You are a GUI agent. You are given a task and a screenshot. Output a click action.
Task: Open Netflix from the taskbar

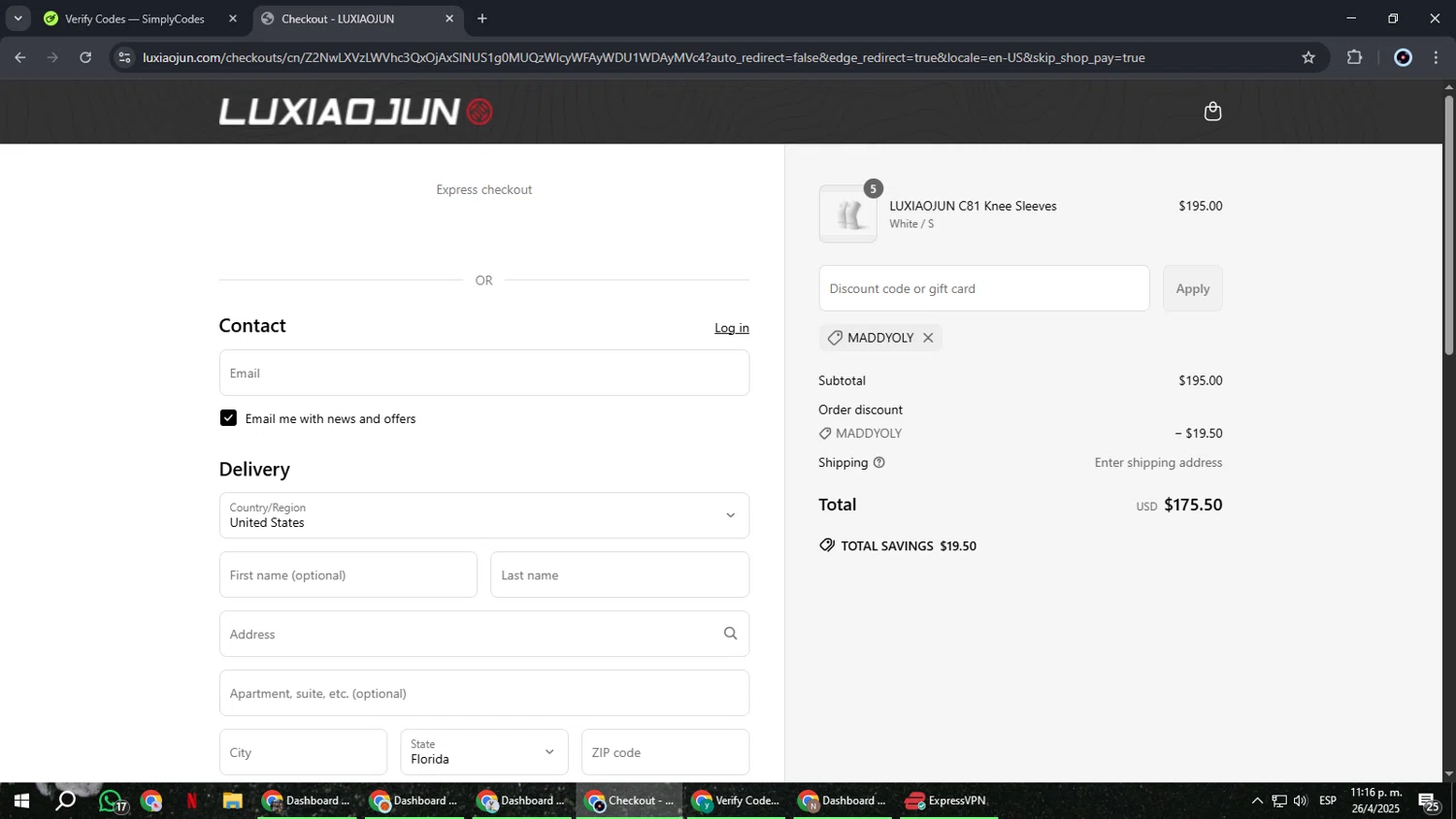pos(191,802)
